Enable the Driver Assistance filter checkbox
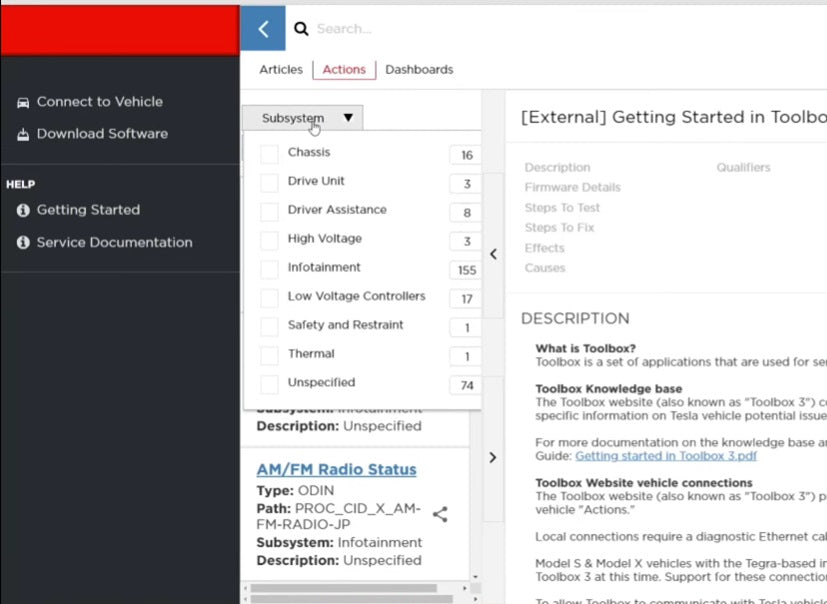This screenshot has width=827, height=604. [269, 211]
